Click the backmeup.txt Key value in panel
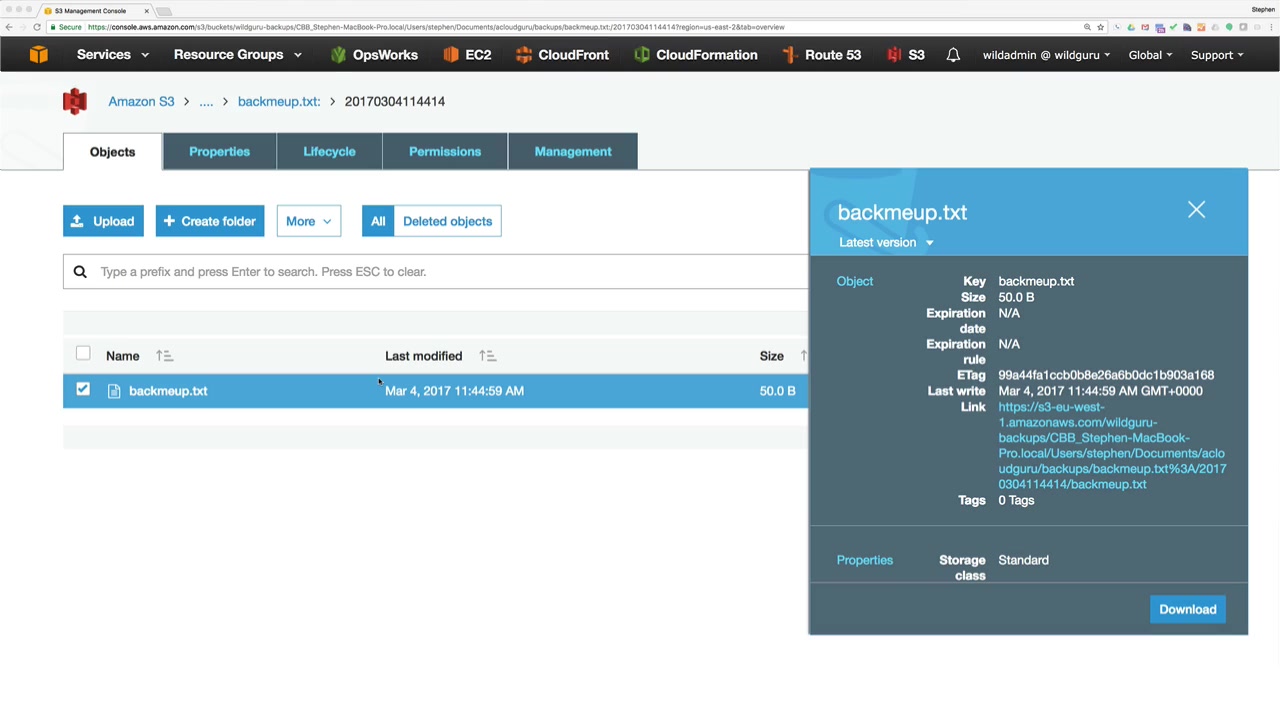This screenshot has width=1280, height=720. 1036,281
